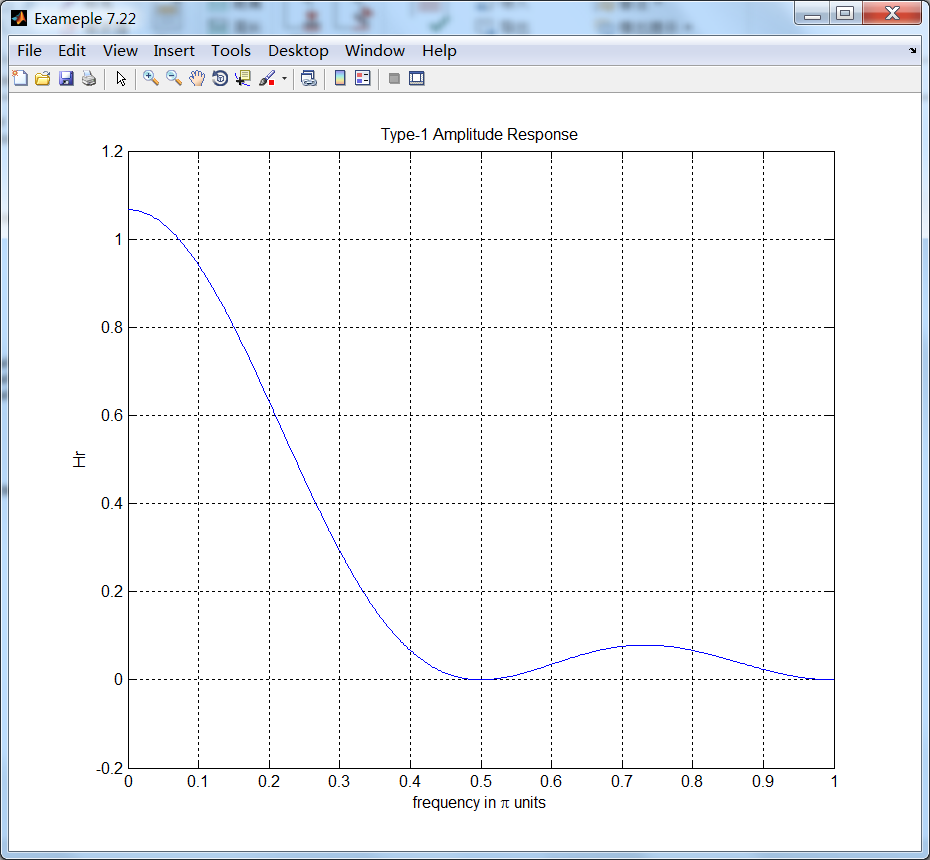
Task: Click the y-axis tick label 1.2
Action: tap(112, 152)
